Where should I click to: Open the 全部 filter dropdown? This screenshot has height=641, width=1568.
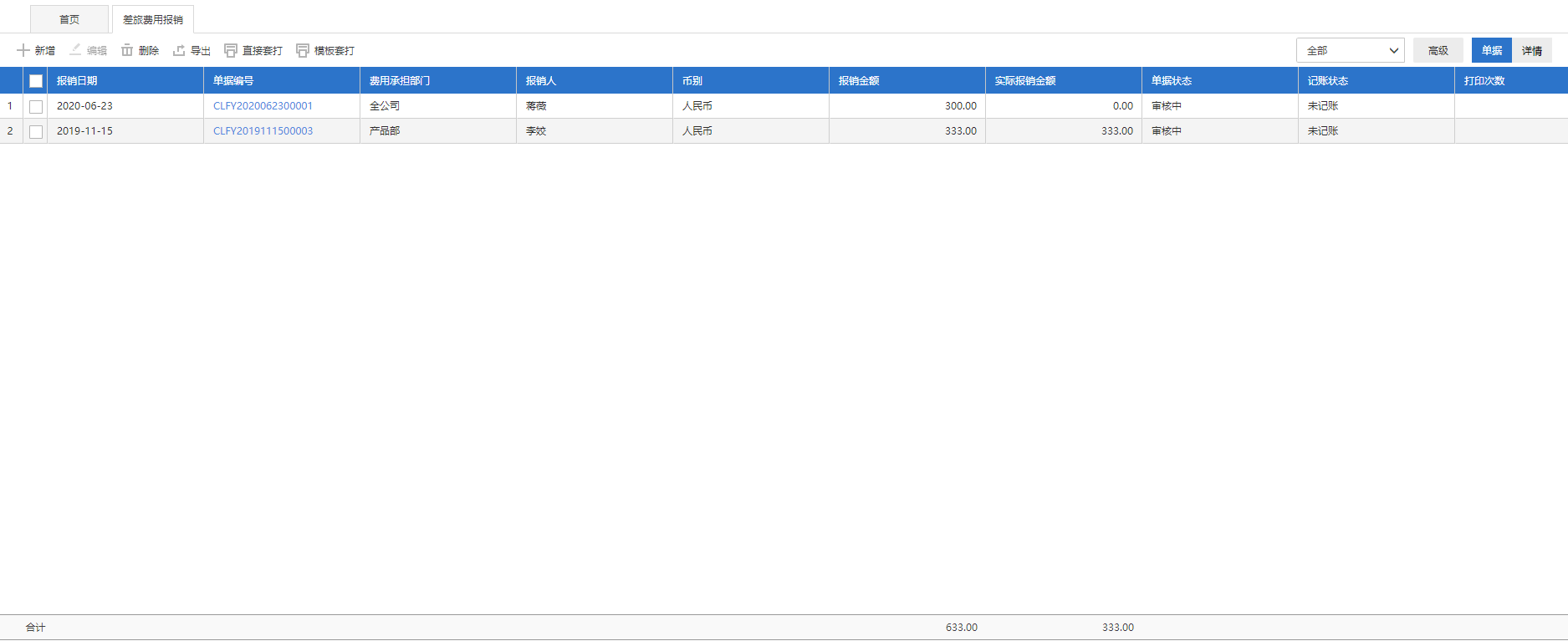pos(1351,50)
